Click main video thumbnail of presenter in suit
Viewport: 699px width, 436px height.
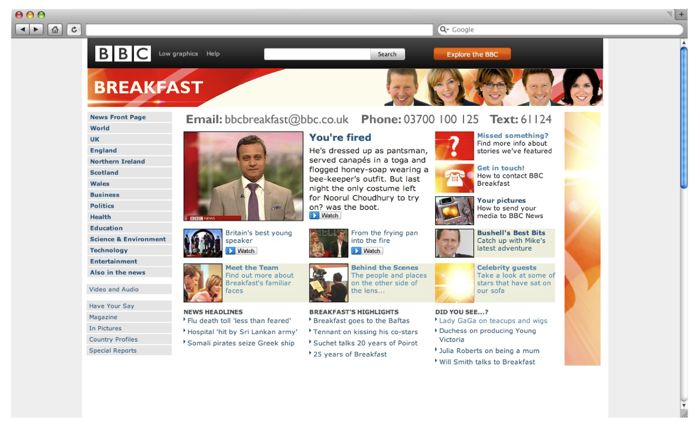point(243,176)
